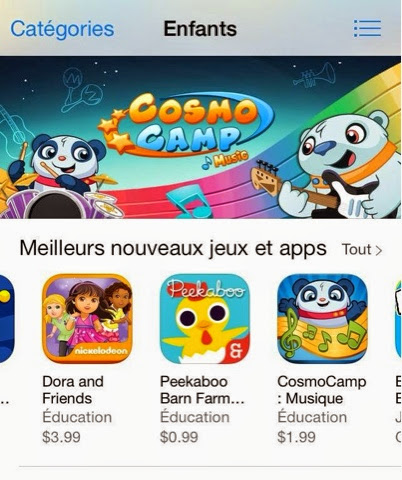Tap the $3.99 price under Dora
This screenshot has width=402, height=480.
coord(61,437)
